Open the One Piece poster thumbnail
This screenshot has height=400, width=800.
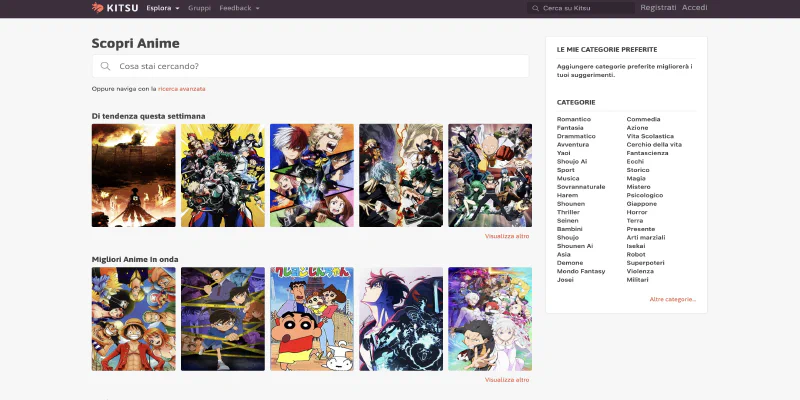pos(133,318)
